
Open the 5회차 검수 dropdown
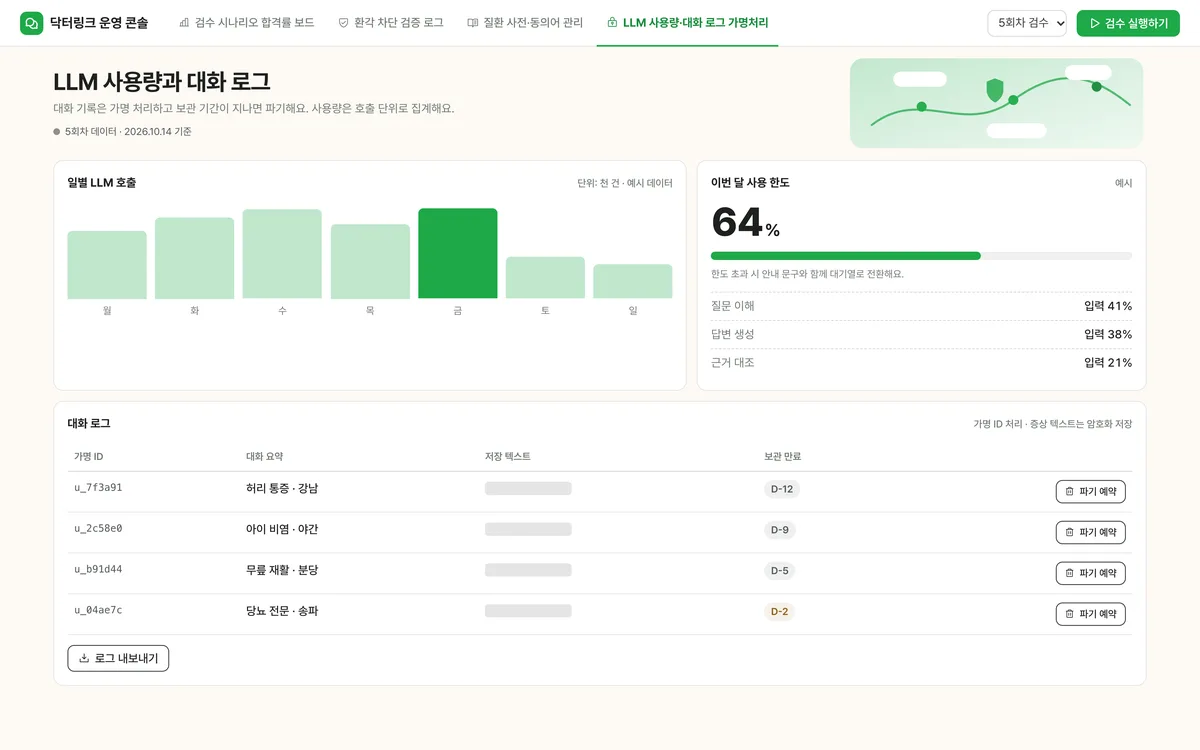(x=1027, y=23)
